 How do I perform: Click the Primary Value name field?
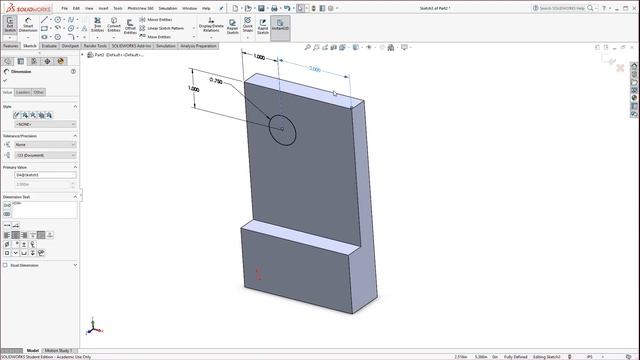click(45, 175)
